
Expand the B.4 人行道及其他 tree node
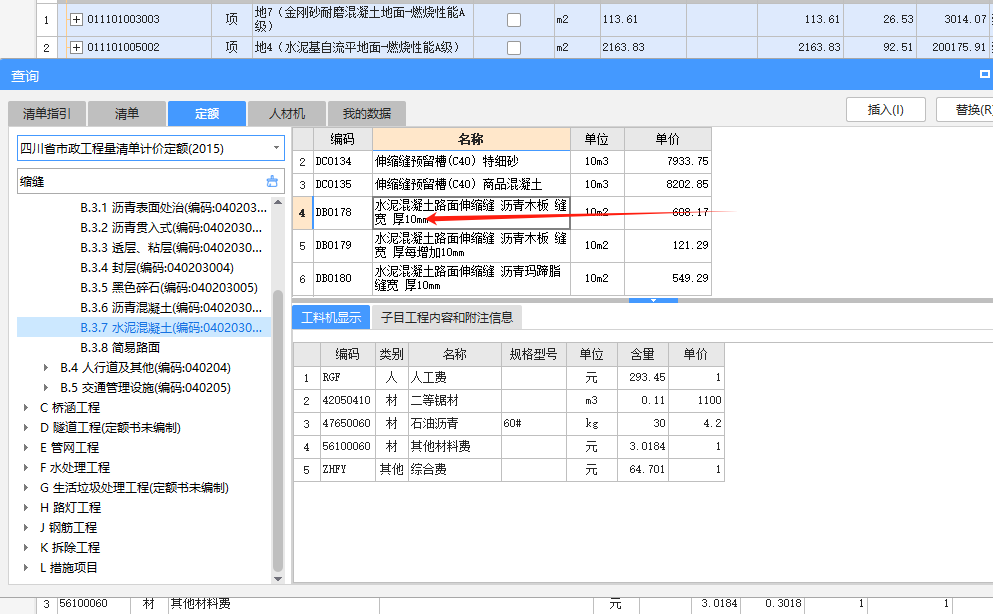tap(46, 367)
